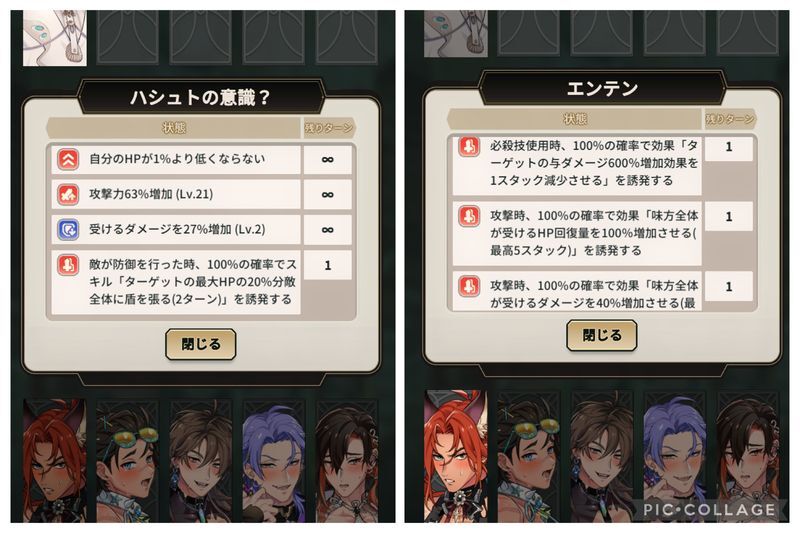Click the 残りターン column header in left dialog
The height and width of the screenshot is (533, 800).
click(x=329, y=128)
